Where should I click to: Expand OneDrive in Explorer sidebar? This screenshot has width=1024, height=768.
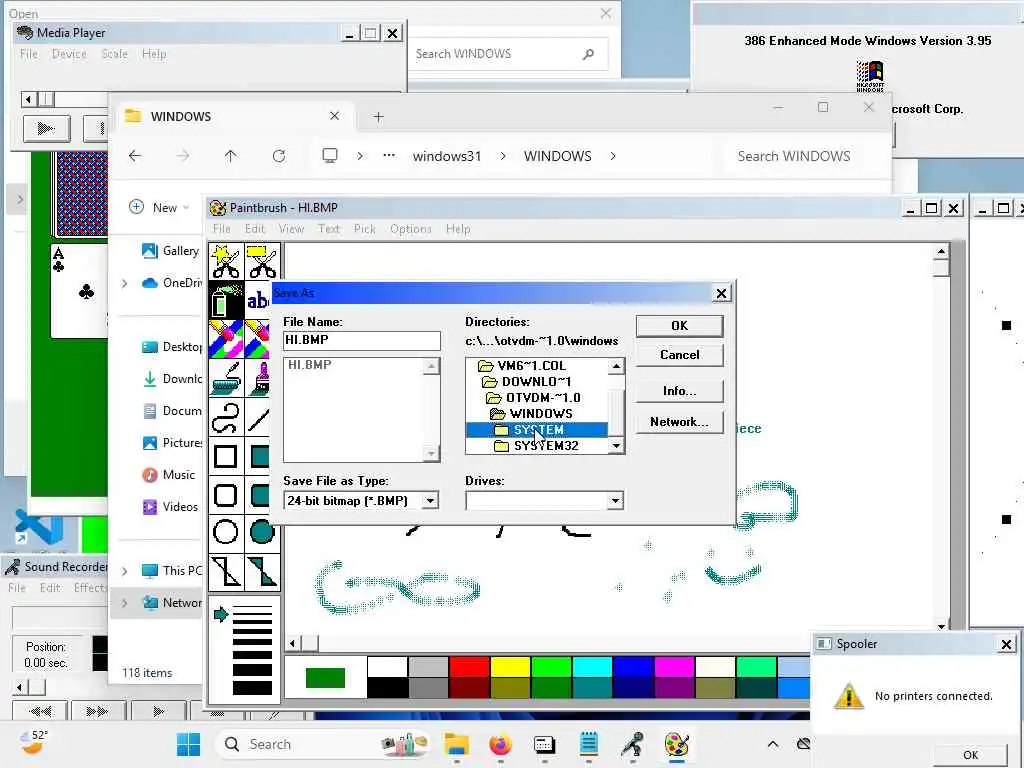(125, 283)
